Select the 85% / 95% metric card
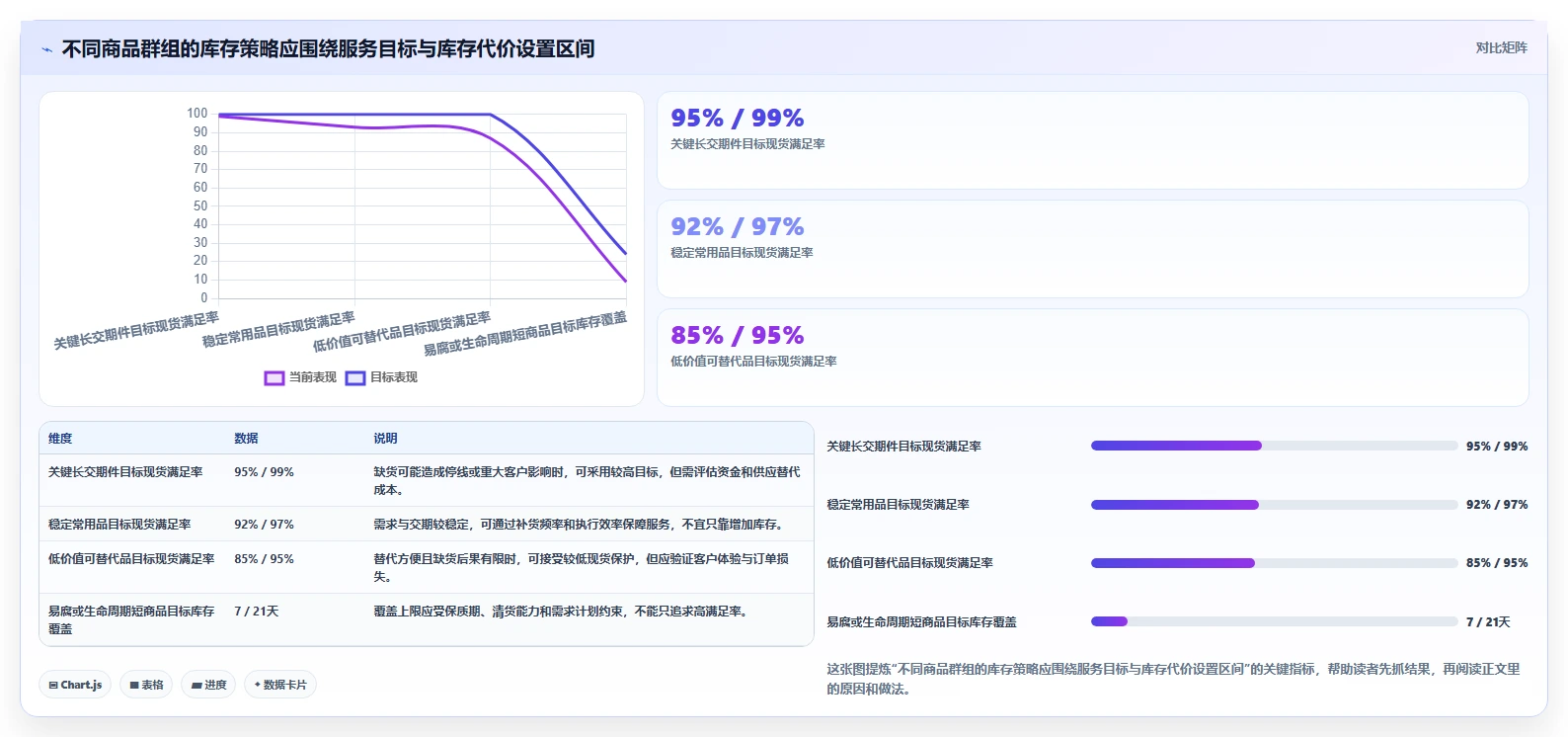1568x737 pixels. pyautogui.click(x=1093, y=358)
